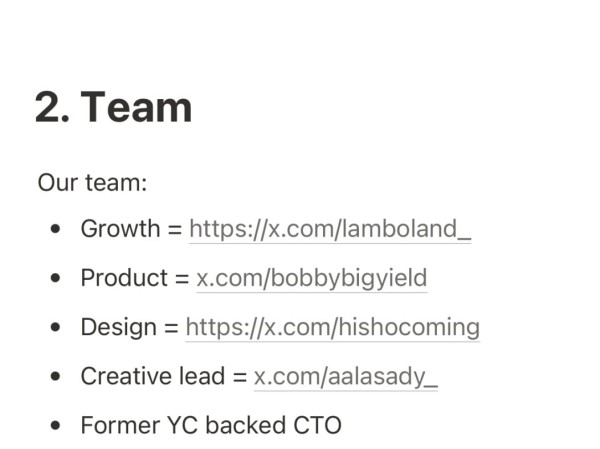Follow the x.com/hishocoming Design link
This screenshot has height=449, width=600.
click(333, 327)
